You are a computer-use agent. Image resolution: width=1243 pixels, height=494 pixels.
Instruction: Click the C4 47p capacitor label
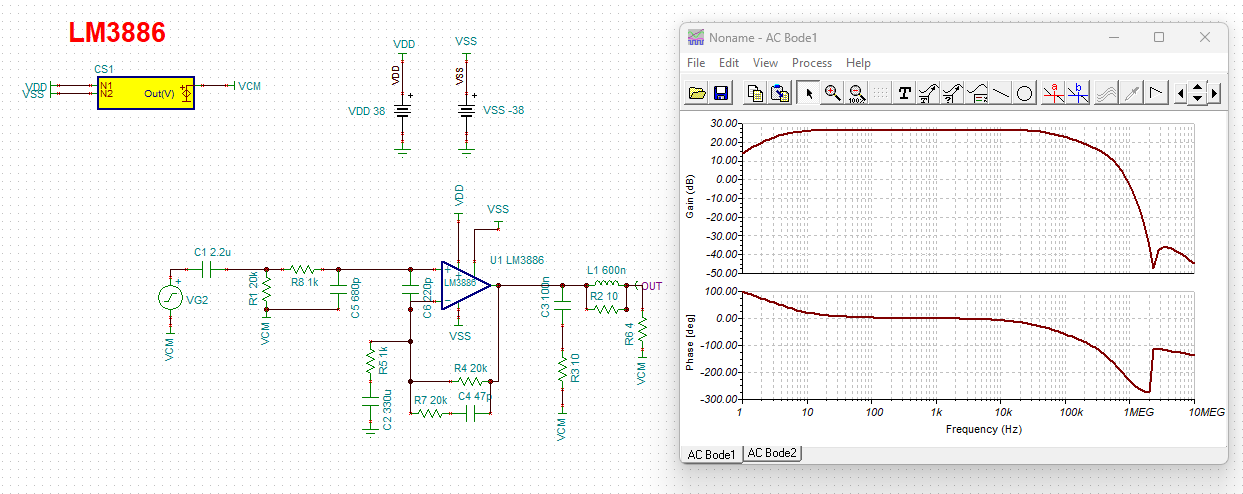[475, 397]
